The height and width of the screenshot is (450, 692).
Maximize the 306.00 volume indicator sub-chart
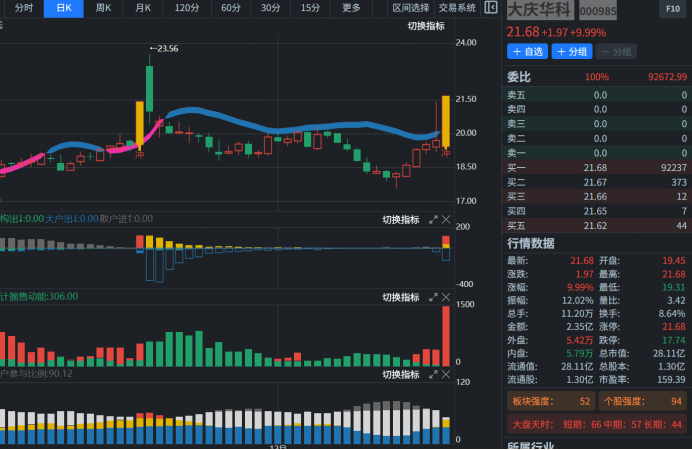point(433,297)
